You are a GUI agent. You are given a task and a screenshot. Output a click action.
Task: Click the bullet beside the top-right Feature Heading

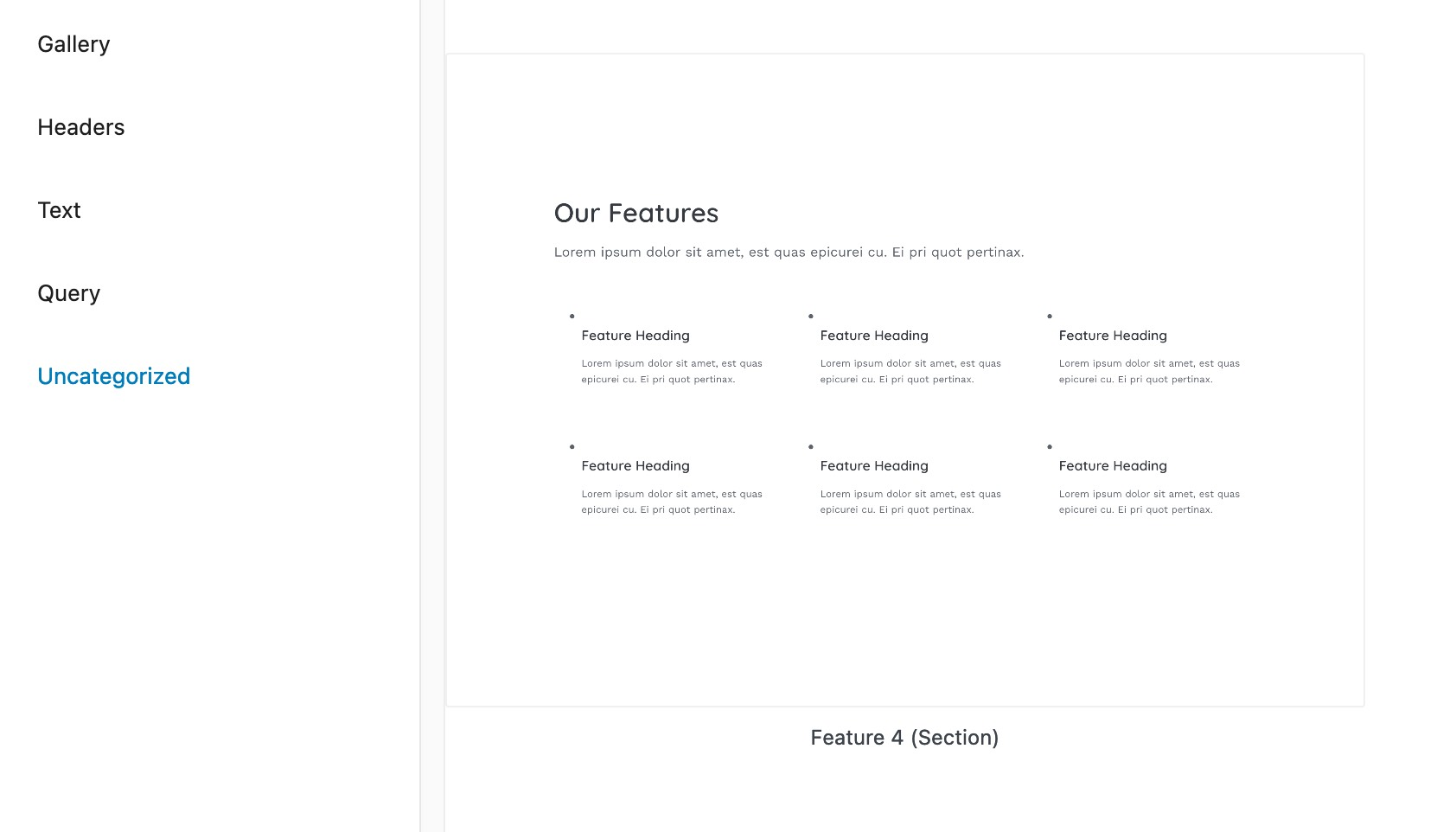(x=1050, y=317)
